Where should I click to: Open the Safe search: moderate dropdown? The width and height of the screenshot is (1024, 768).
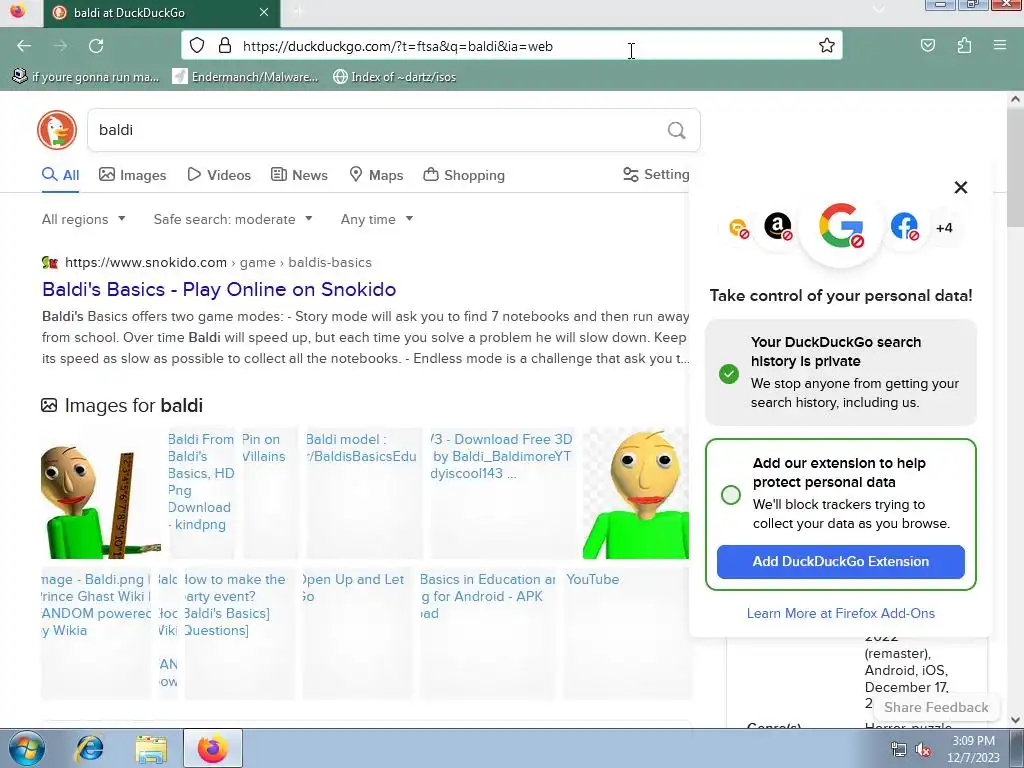233,219
